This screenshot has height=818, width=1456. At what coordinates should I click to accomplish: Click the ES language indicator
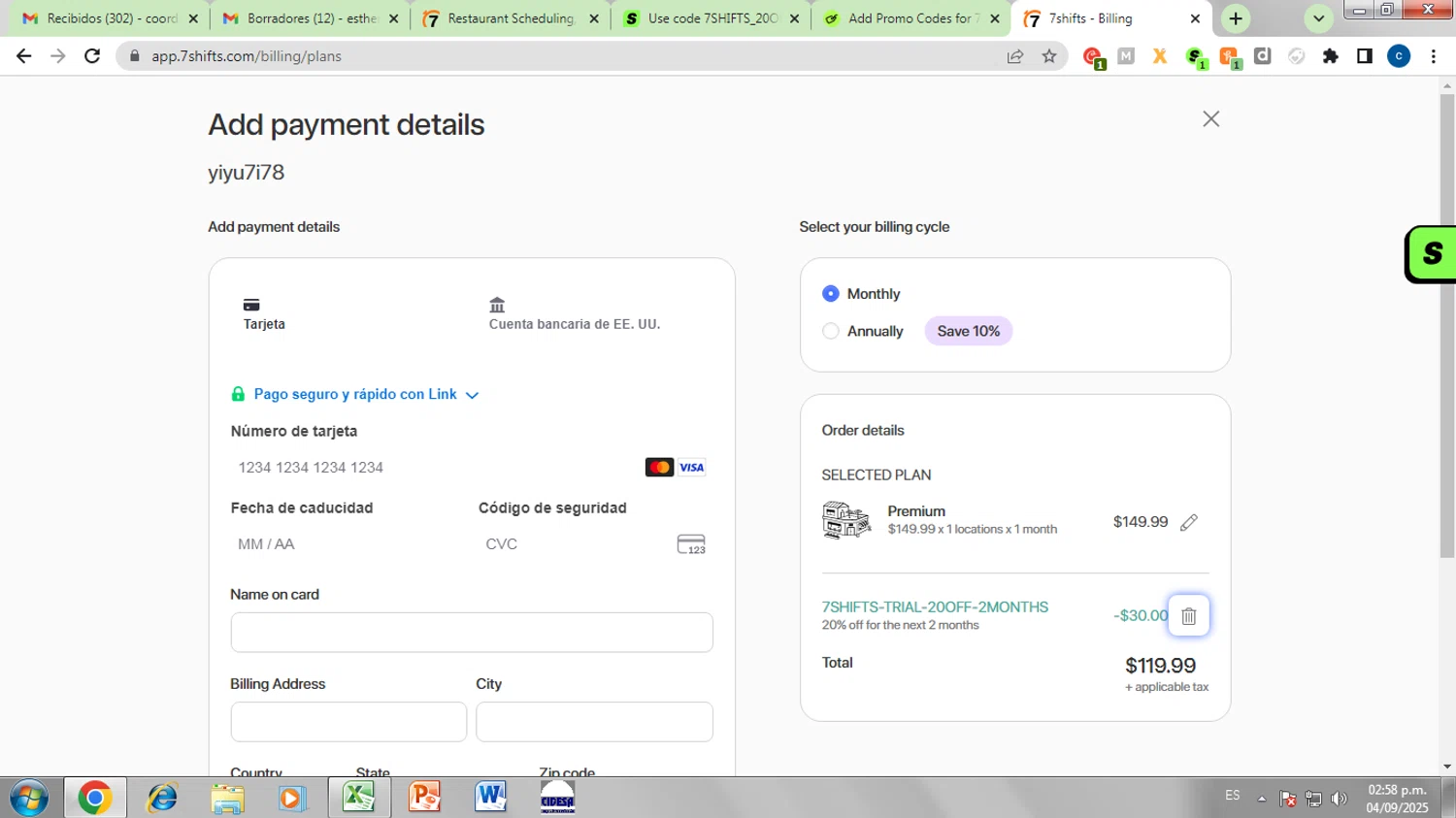pos(1232,796)
